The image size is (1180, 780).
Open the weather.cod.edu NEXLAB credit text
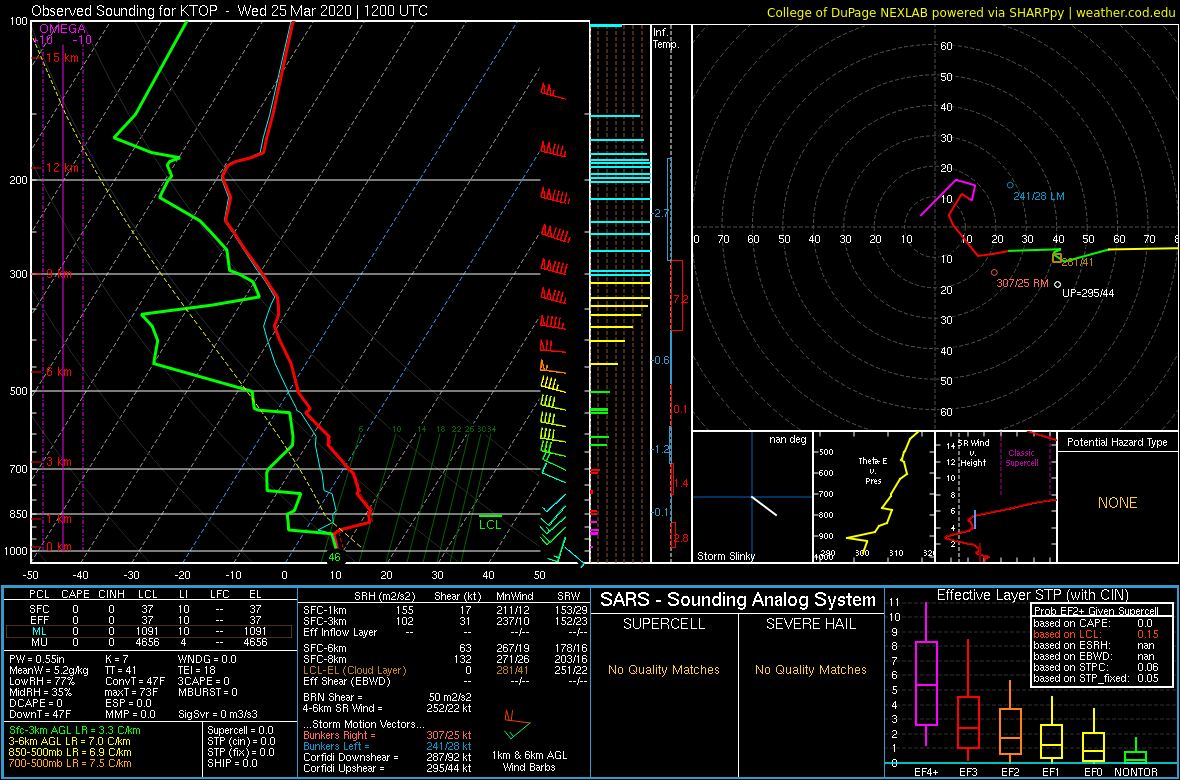click(x=970, y=11)
